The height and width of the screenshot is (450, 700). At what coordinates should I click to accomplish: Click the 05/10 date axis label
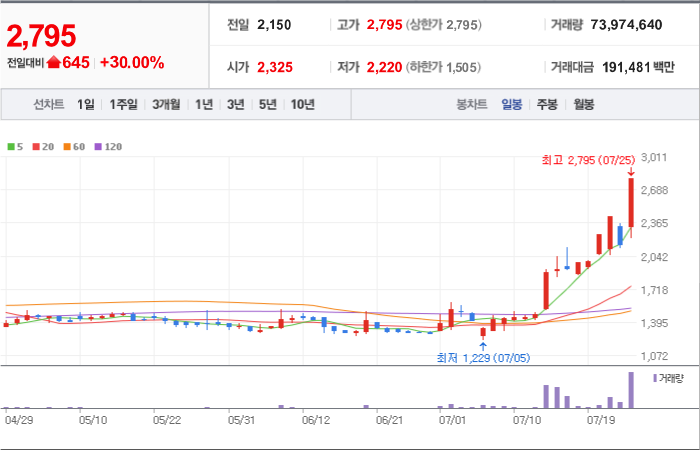pyautogui.click(x=92, y=420)
